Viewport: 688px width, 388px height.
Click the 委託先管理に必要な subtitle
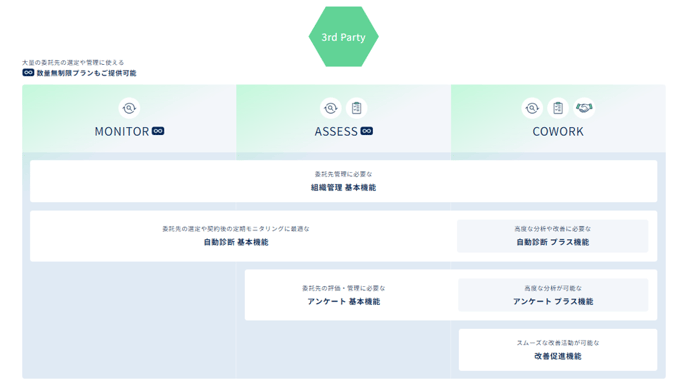point(344,174)
